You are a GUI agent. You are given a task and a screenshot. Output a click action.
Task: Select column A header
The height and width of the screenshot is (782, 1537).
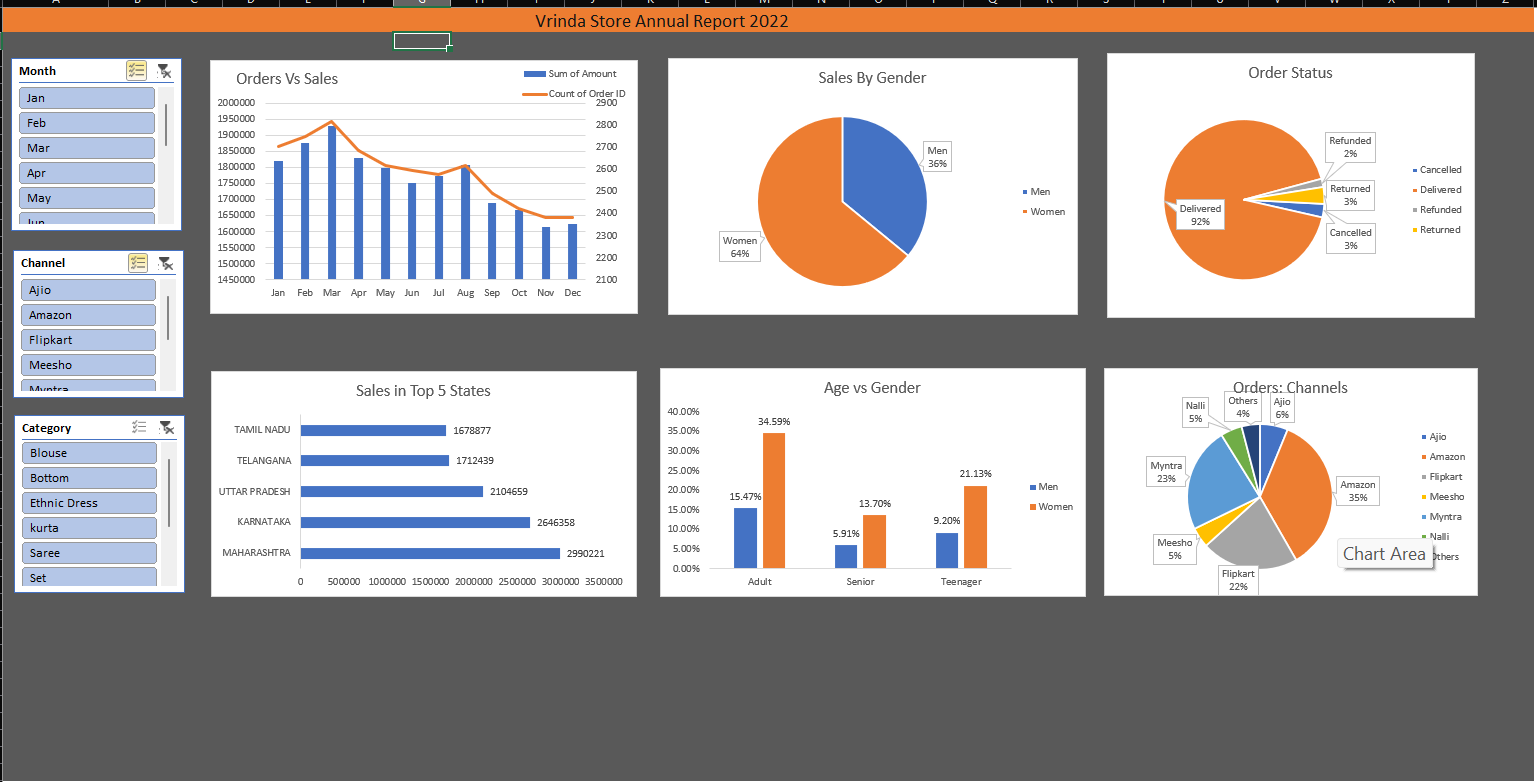point(56,3)
